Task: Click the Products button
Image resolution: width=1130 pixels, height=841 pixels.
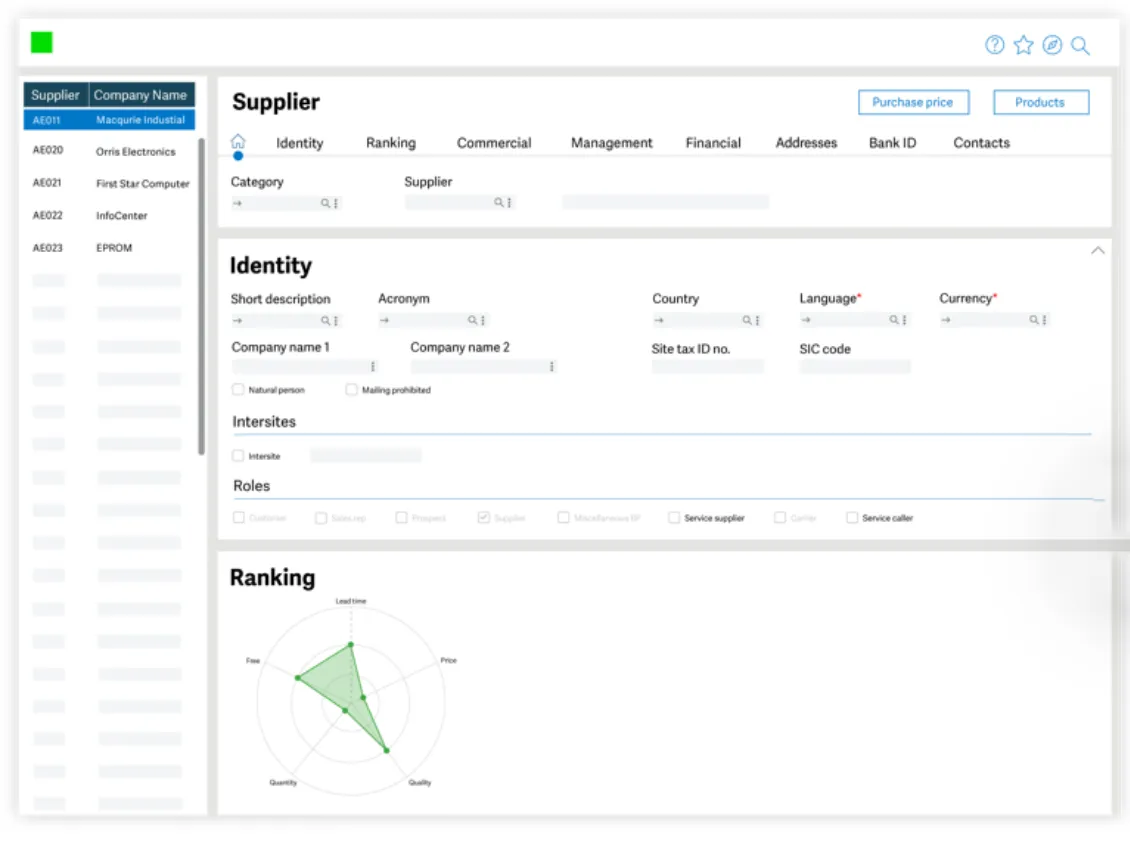Action: 1041,102
